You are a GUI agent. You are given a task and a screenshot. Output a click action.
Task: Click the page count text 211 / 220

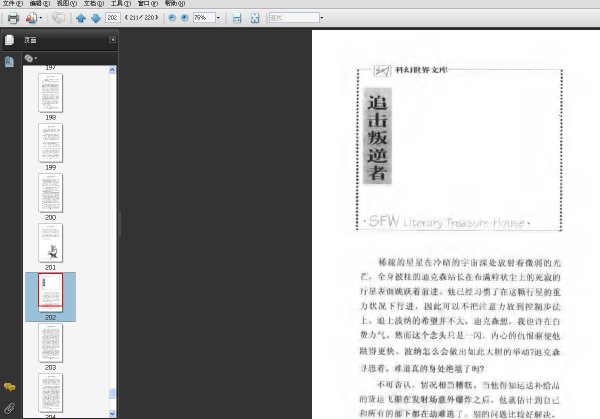[x=141, y=18]
